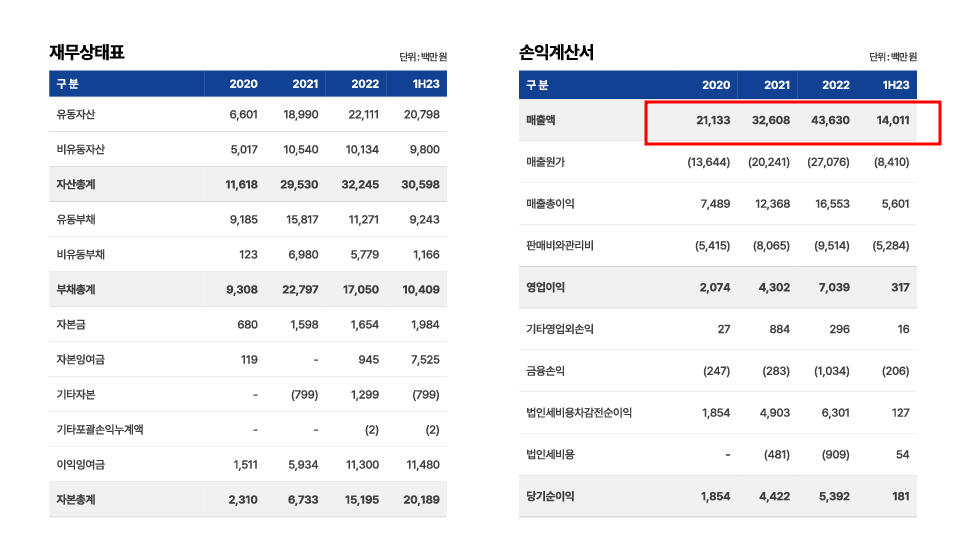Select the 기타영업외손익 row label
Screen dimensions: 971x553
560,329
